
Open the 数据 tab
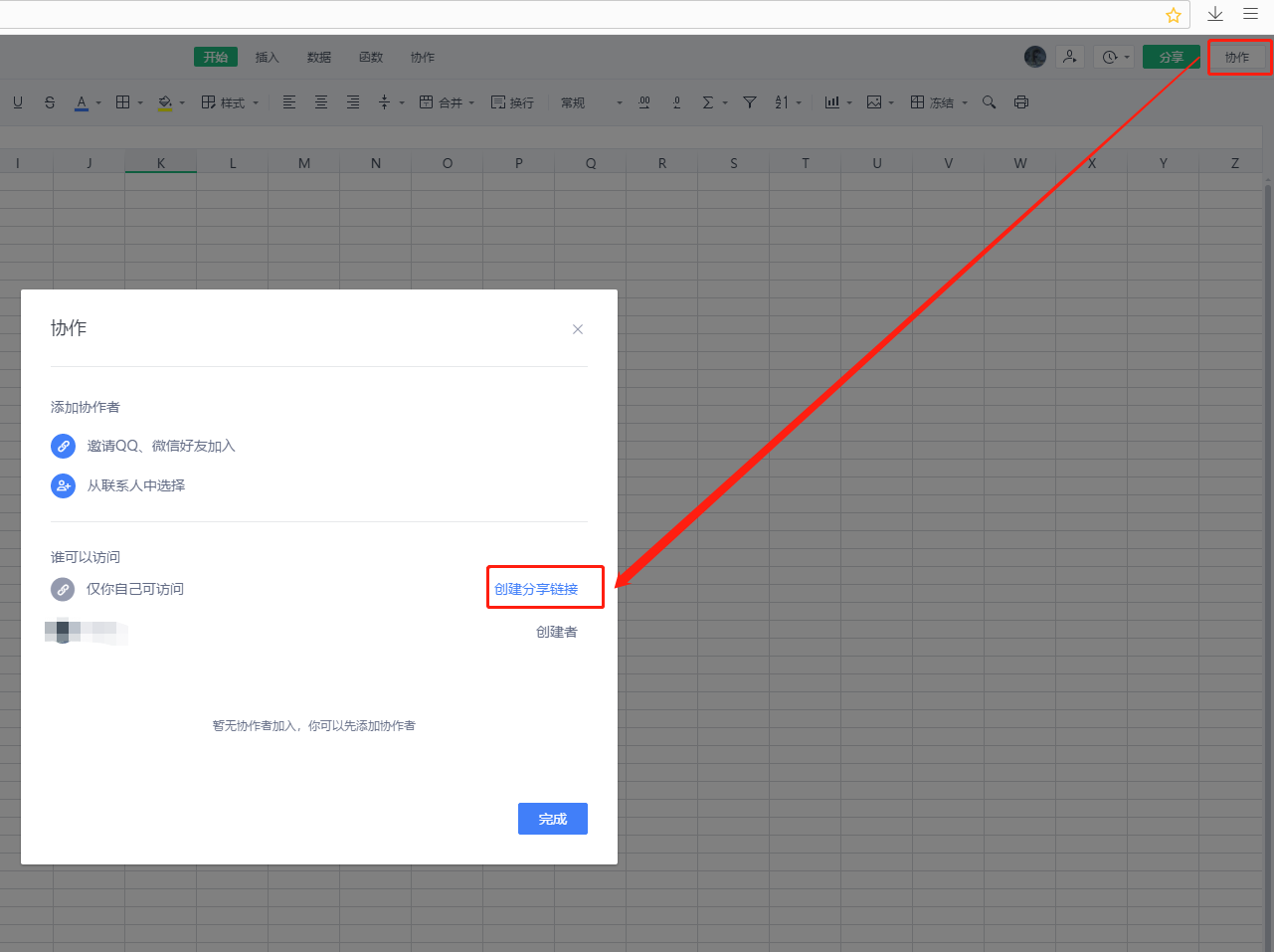(319, 57)
